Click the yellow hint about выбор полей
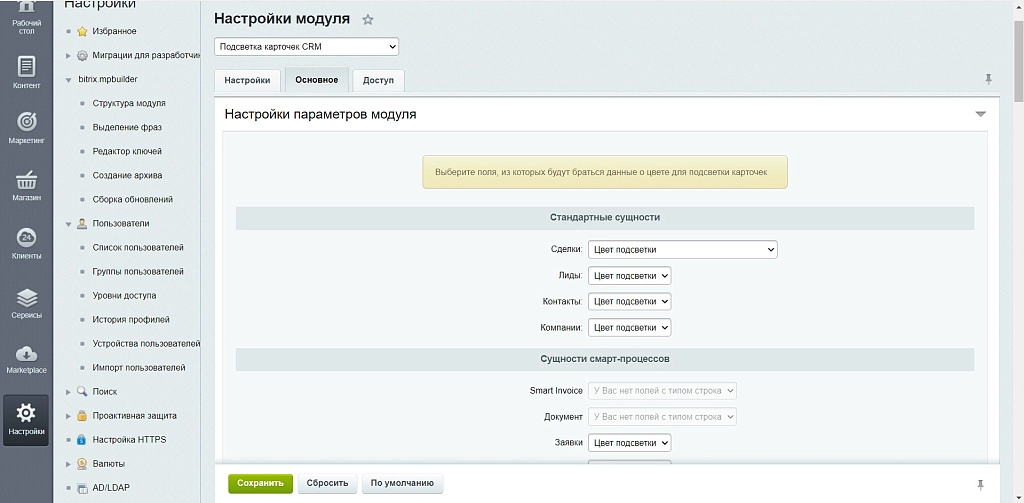Screen dimensions: 1024x503 point(605,172)
